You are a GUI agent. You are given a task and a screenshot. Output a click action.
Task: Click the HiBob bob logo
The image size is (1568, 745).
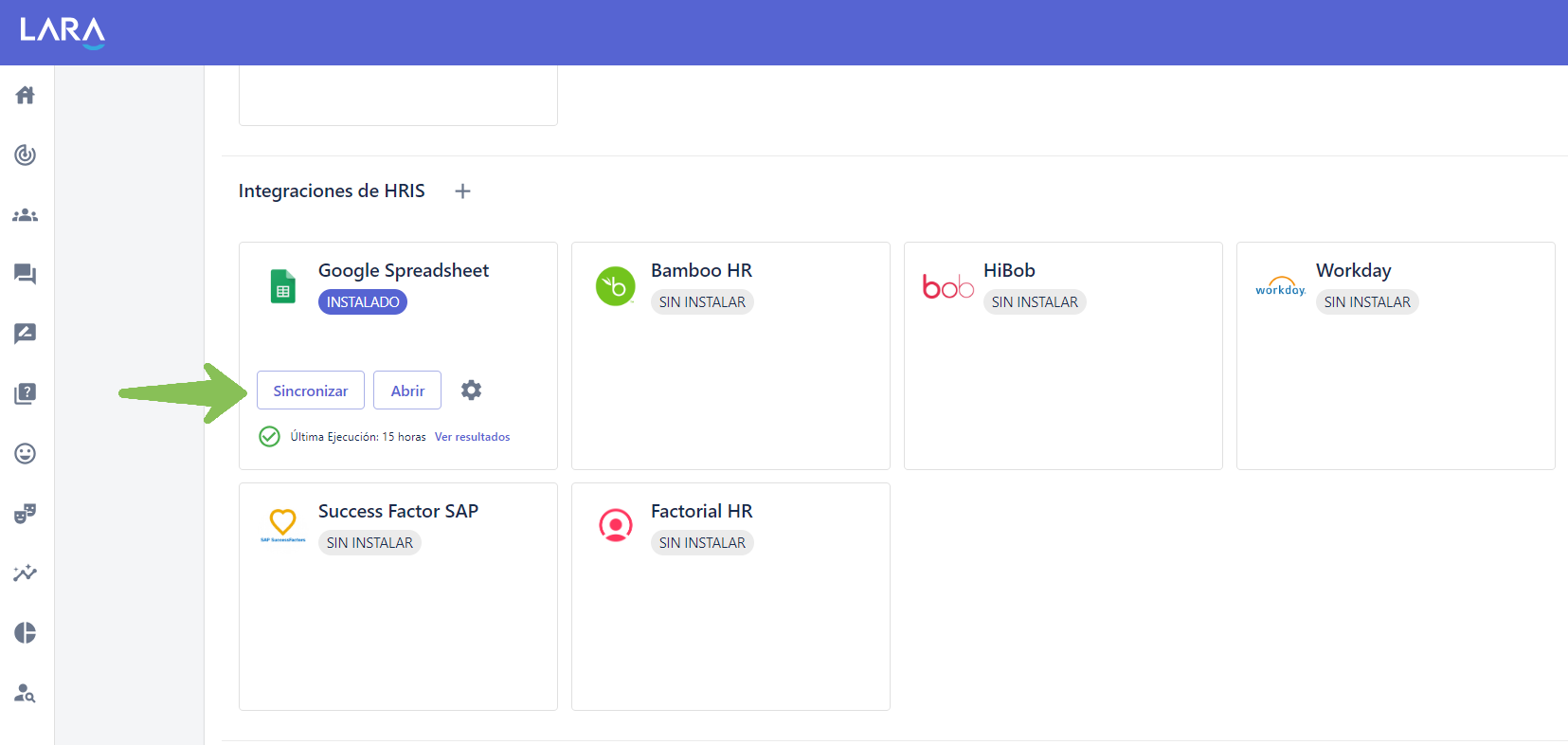point(948,286)
